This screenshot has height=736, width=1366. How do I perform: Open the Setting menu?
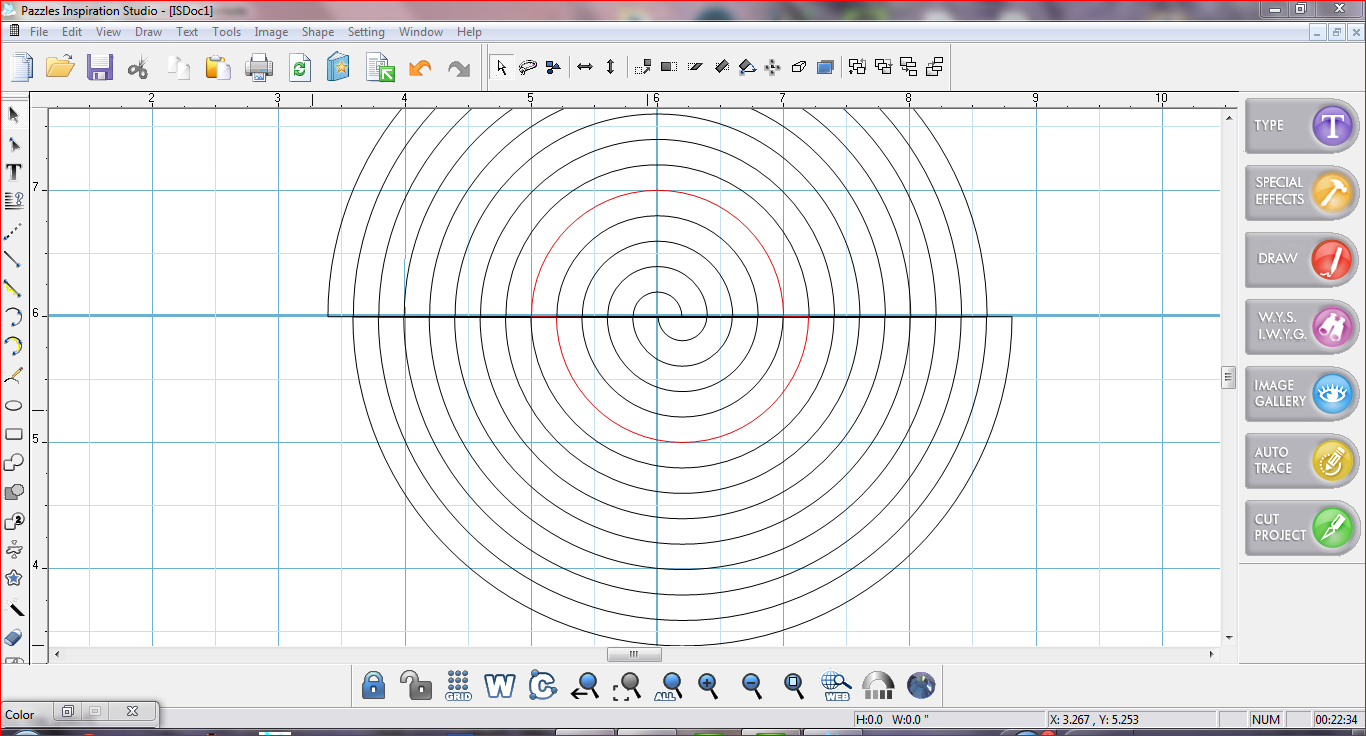[366, 32]
